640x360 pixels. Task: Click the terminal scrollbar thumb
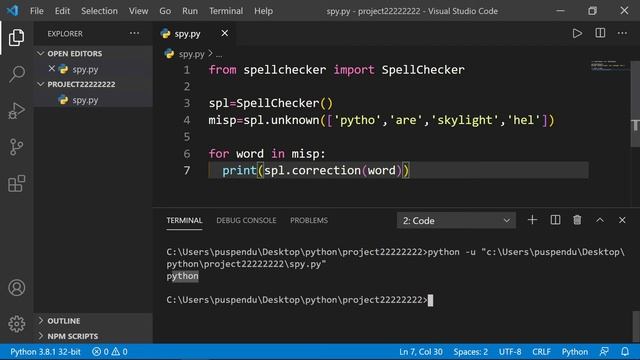[636, 327]
